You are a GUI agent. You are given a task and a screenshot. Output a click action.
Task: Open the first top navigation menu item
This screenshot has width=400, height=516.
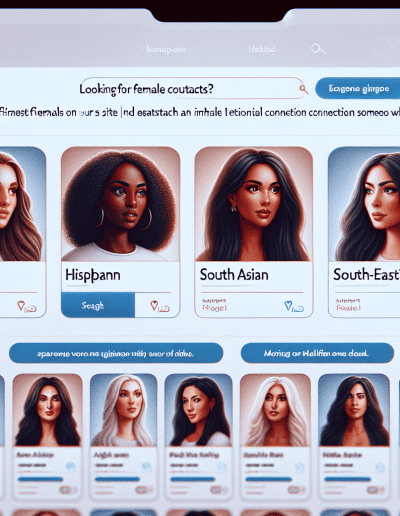point(166,50)
